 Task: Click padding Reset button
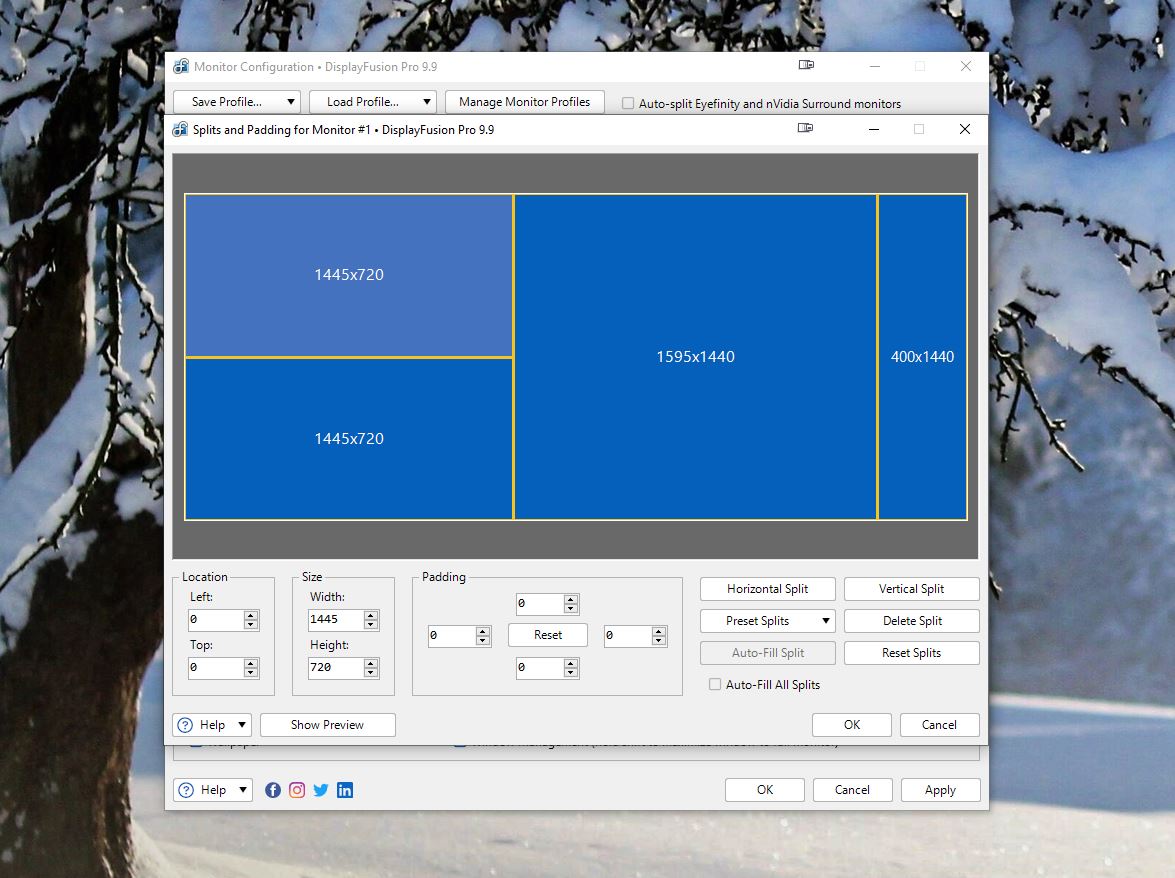coord(548,635)
